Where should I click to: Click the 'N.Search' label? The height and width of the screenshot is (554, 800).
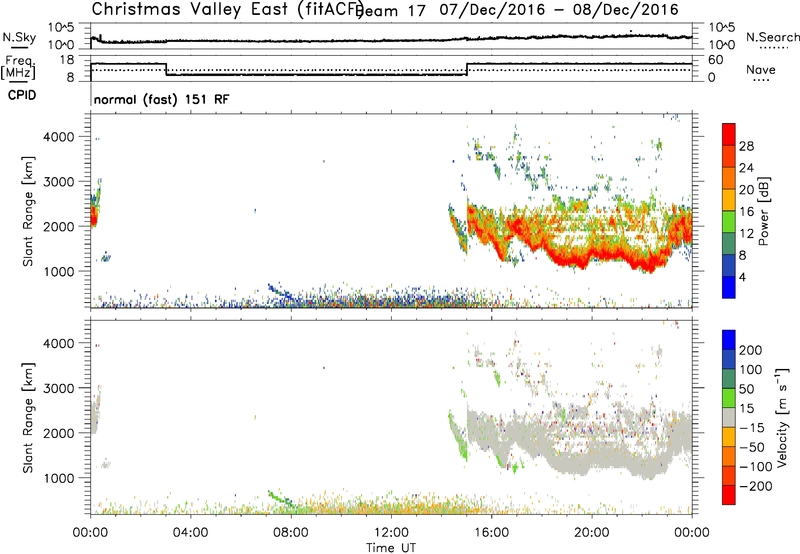(x=772, y=37)
